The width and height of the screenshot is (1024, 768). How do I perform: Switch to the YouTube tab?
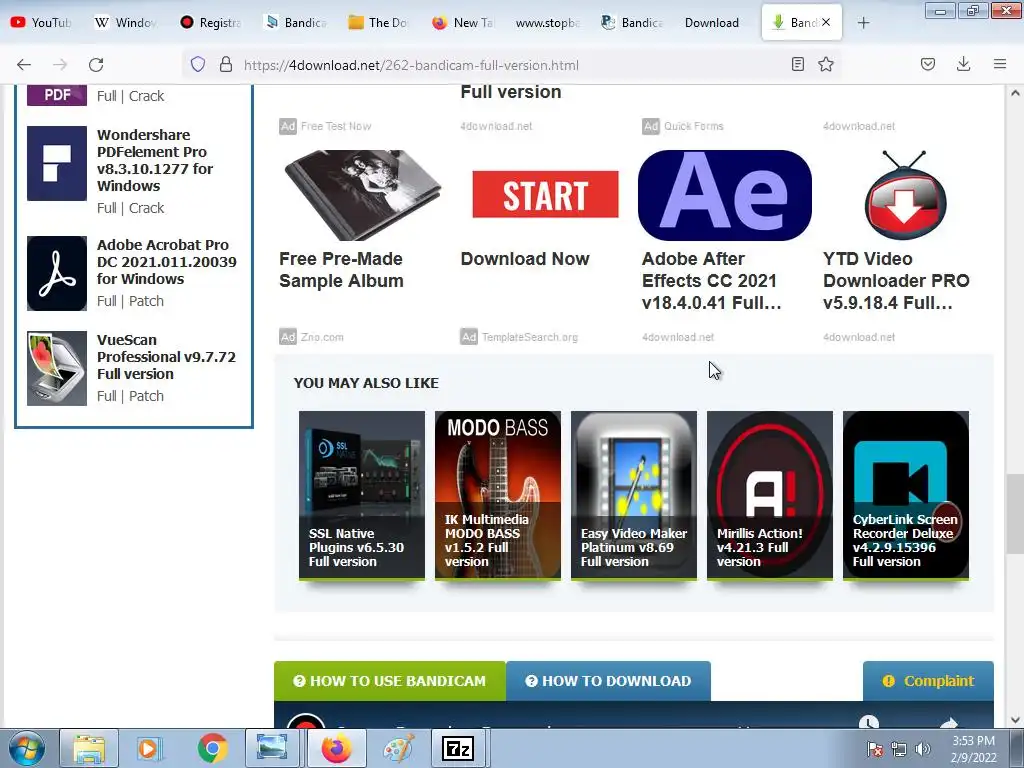[x=42, y=22]
